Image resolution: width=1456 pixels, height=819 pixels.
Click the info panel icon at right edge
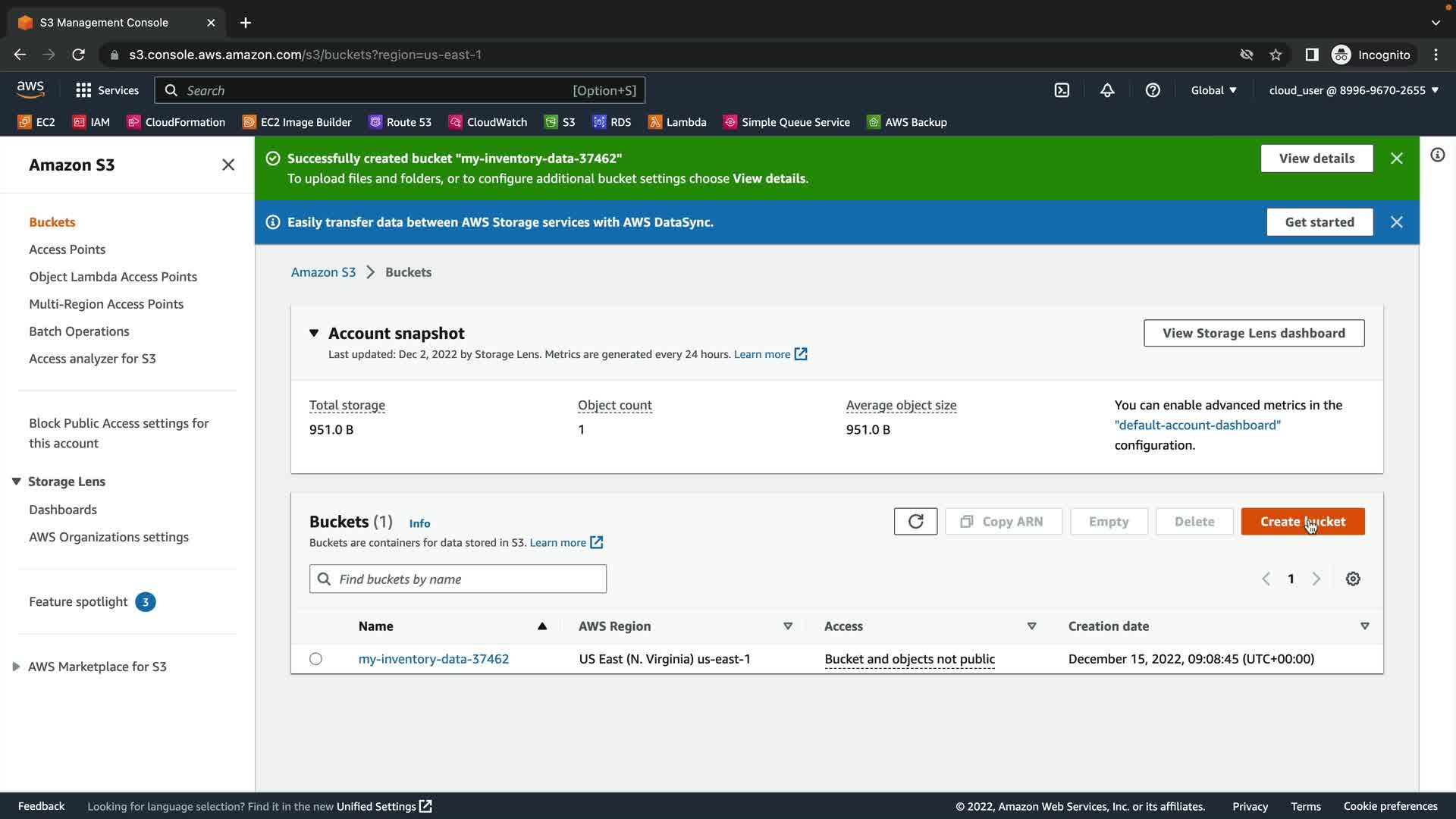[1437, 155]
